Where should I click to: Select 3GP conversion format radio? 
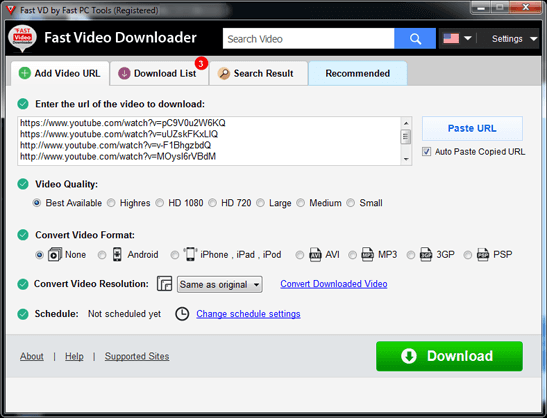click(x=411, y=255)
